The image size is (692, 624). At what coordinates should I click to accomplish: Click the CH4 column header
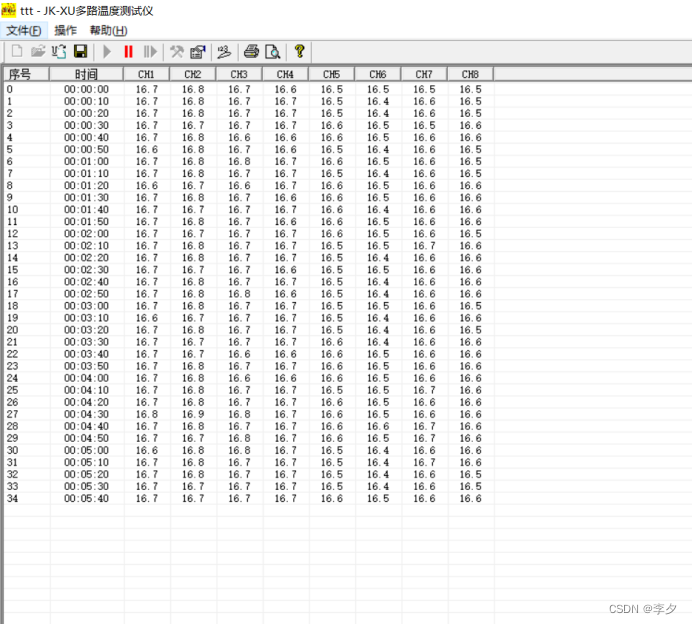click(x=285, y=74)
